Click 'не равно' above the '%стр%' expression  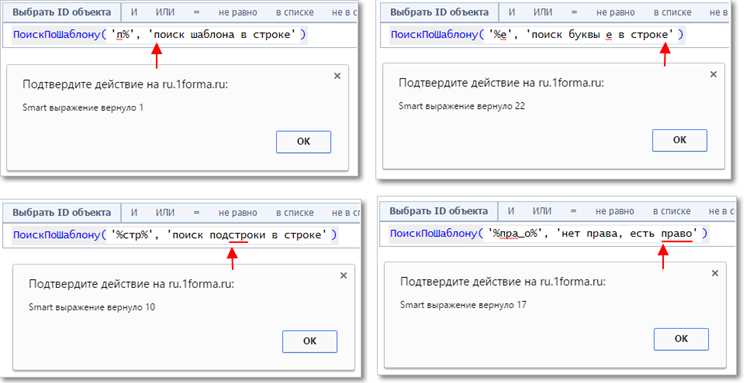point(238,213)
